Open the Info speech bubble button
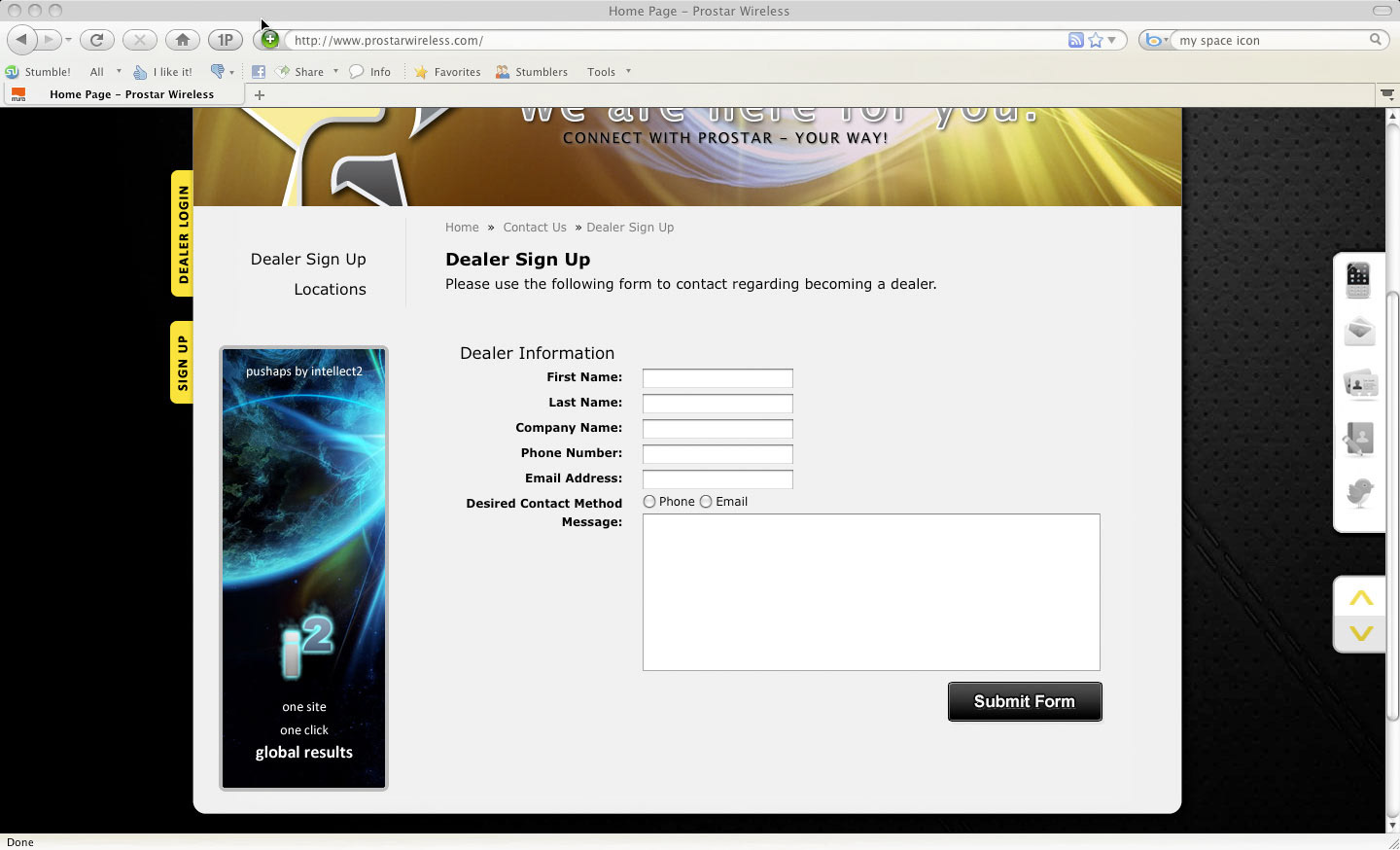This screenshot has width=1400, height=850. [x=369, y=72]
